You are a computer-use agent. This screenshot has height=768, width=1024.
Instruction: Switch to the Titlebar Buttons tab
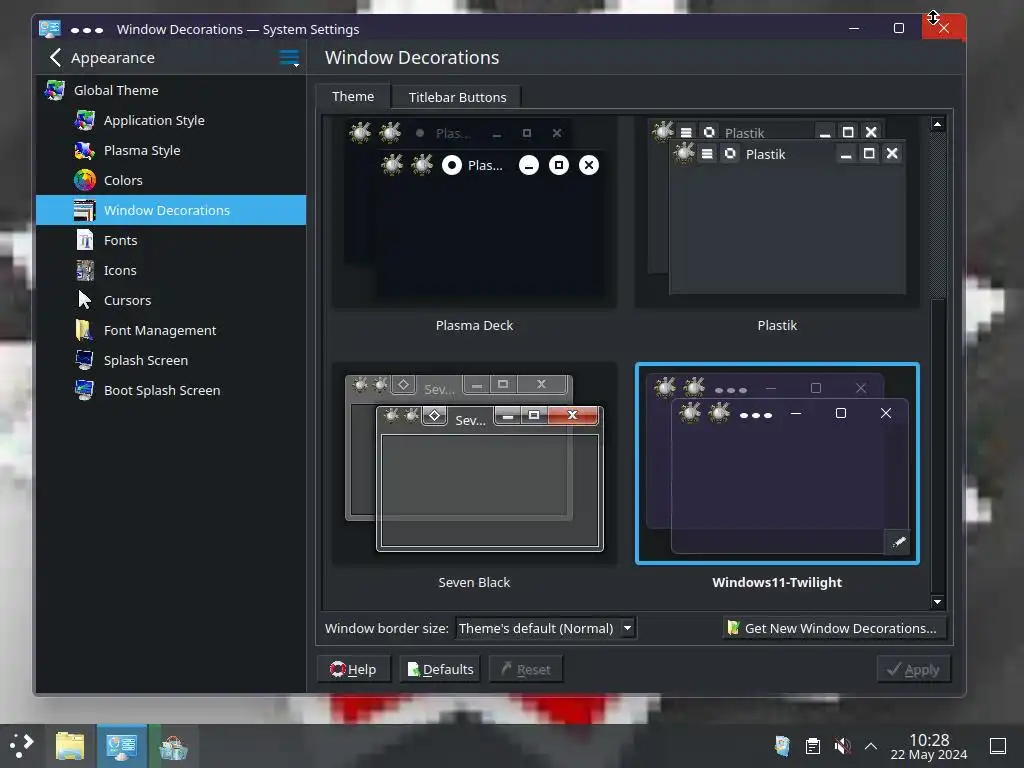click(x=457, y=97)
